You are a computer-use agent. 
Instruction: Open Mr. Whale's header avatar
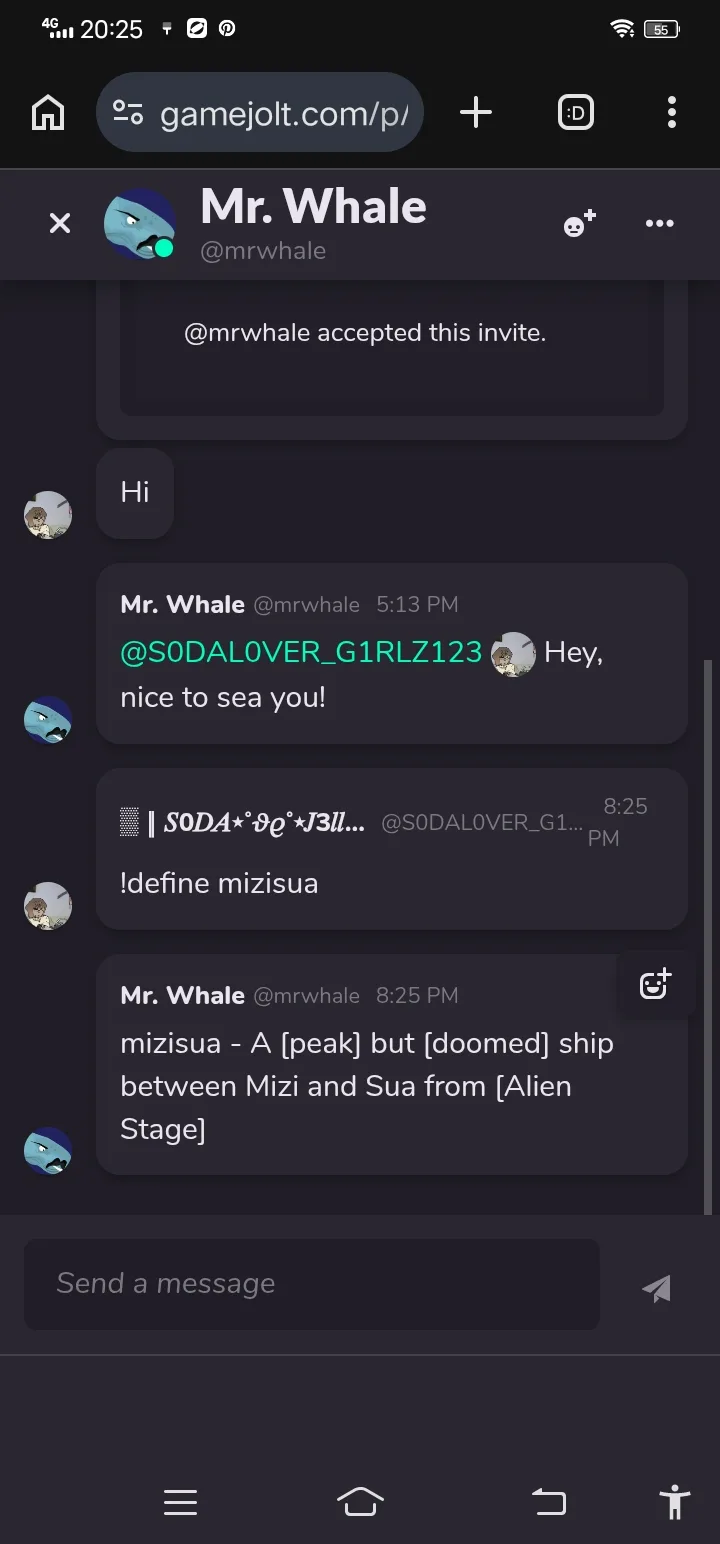click(139, 223)
